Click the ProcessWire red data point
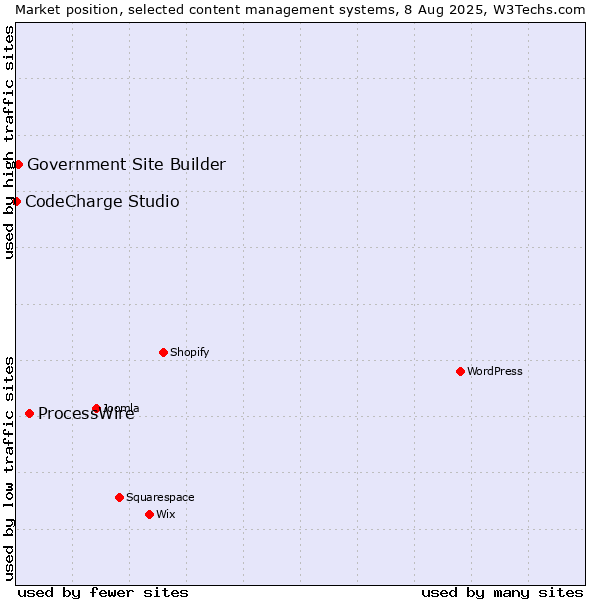Viewport: 600px width, 600px height. click(x=29, y=413)
